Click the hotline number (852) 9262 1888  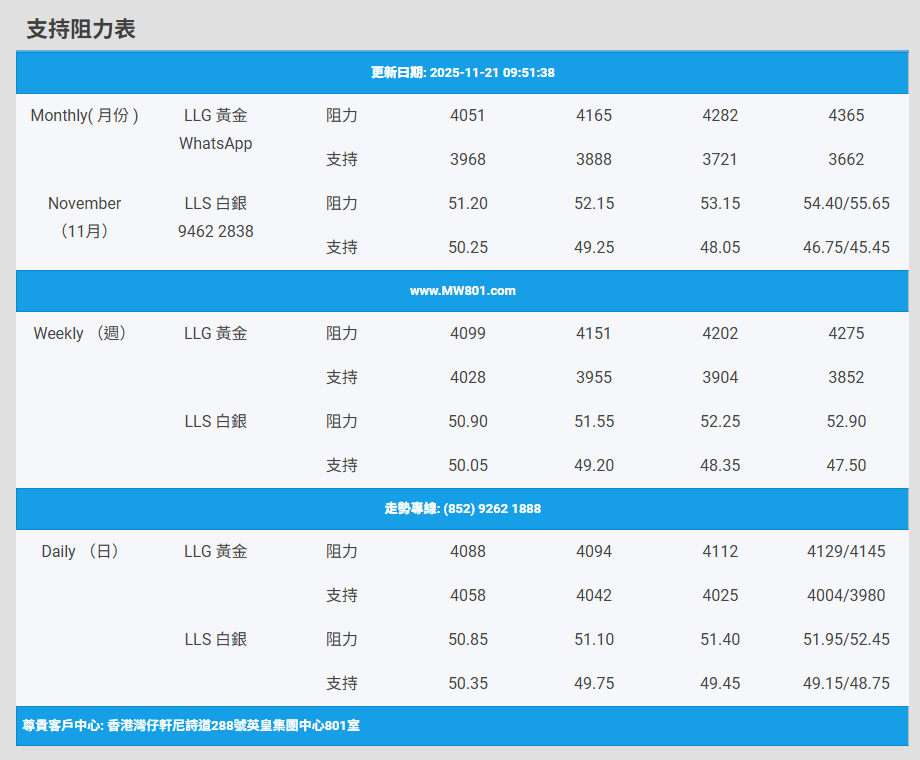462,509
